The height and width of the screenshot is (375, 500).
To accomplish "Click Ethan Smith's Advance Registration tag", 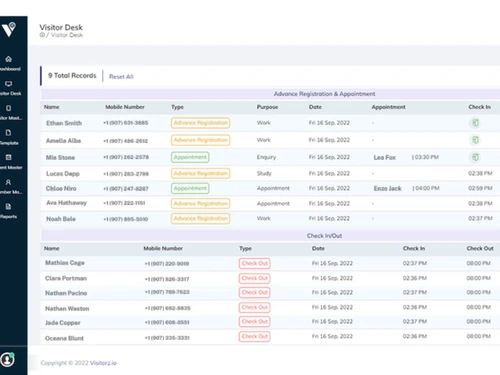I will [x=200, y=123].
